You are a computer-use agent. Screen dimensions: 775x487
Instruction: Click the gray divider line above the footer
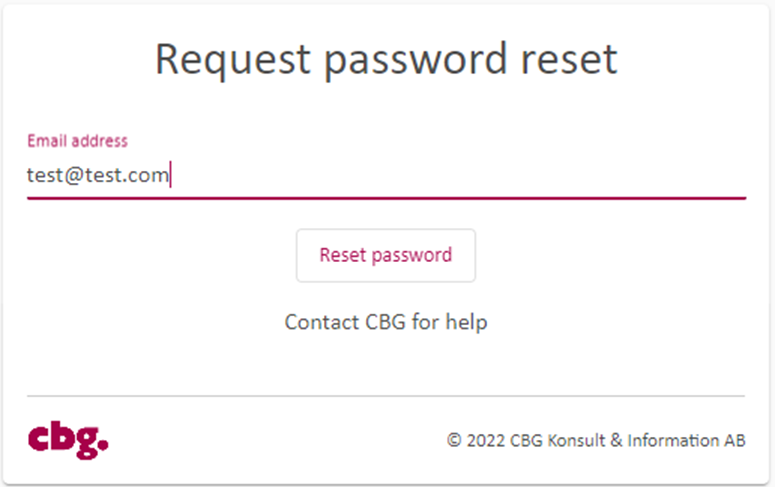point(386,396)
